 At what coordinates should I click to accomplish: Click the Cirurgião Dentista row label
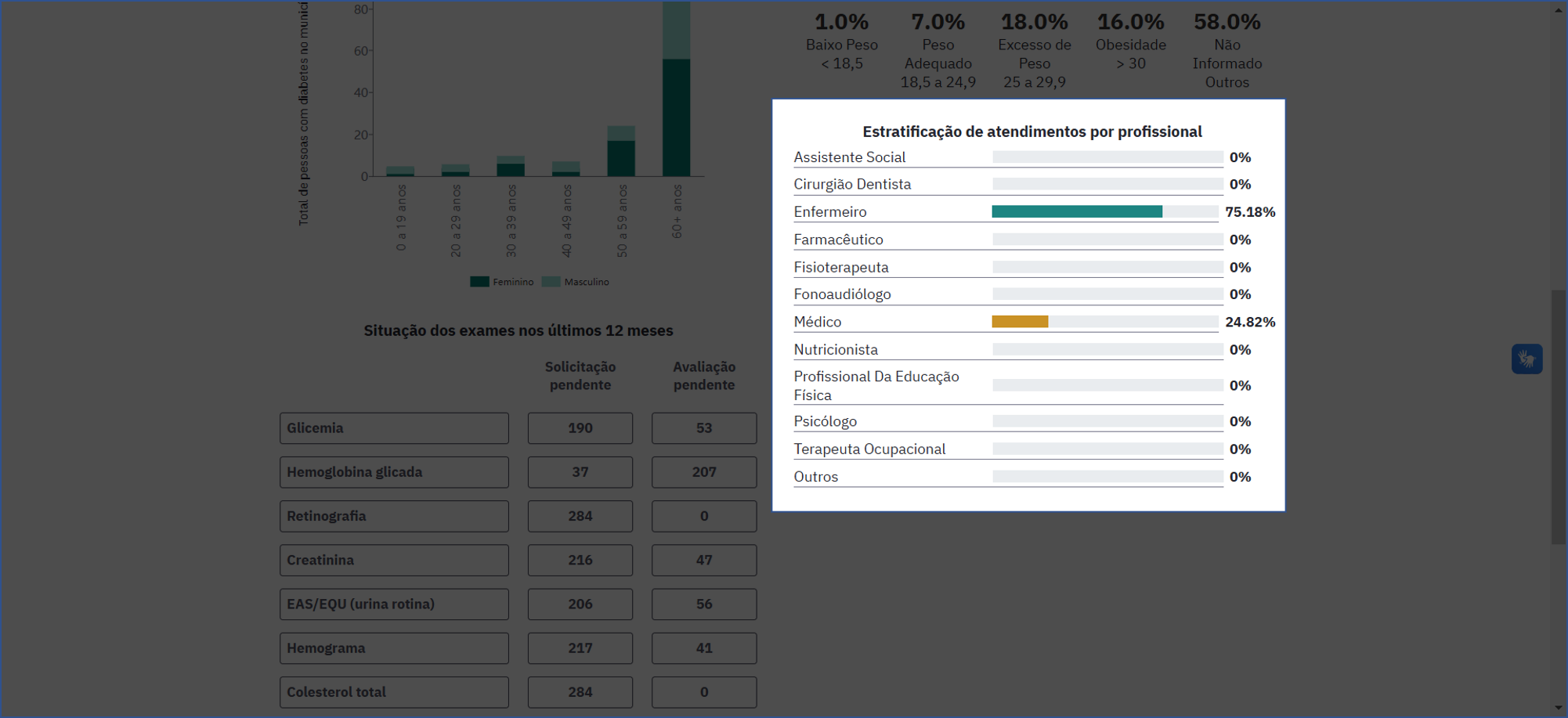click(852, 184)
